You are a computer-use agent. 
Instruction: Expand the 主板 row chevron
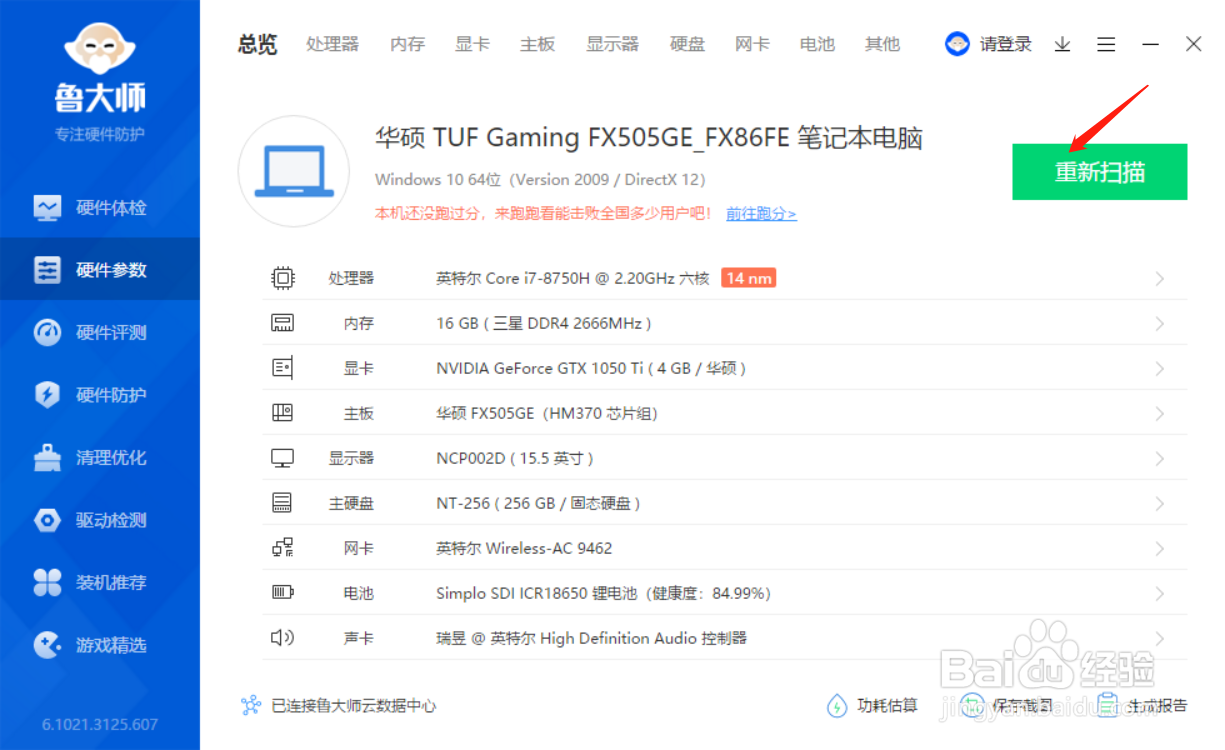pos(1160,413)
